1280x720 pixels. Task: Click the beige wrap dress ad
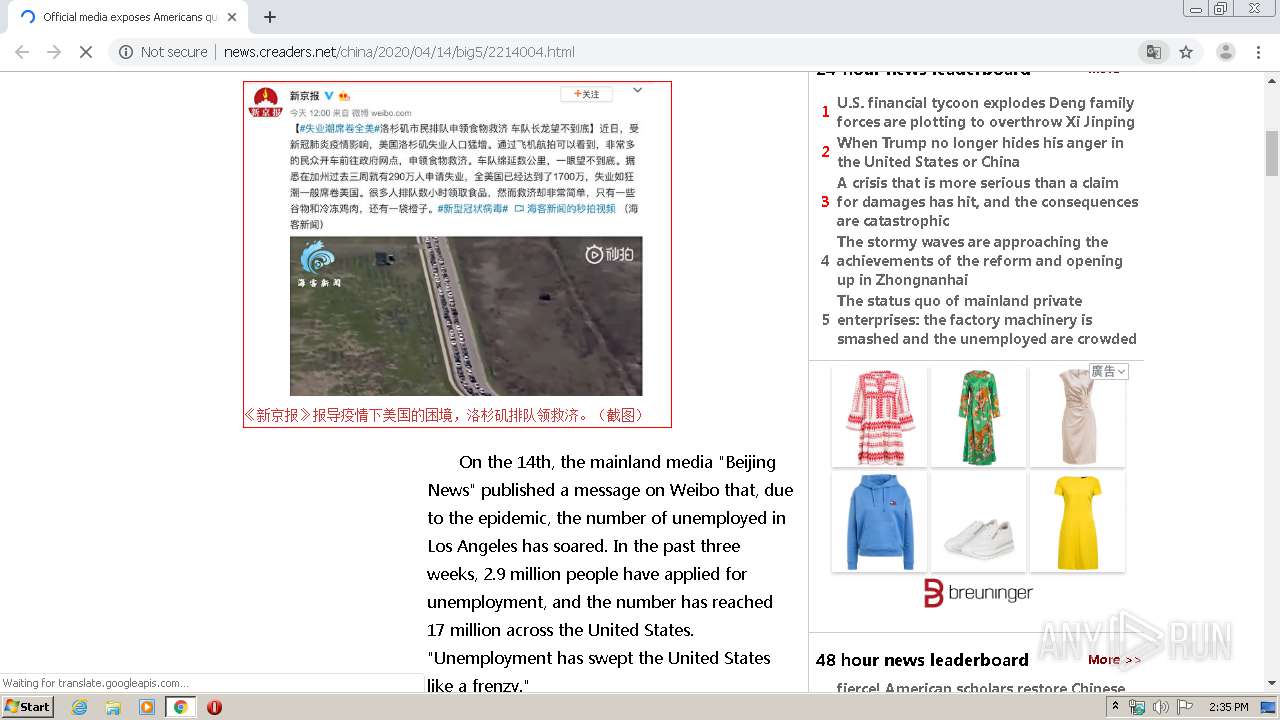pyautogui.click(x=1077, y=417)
